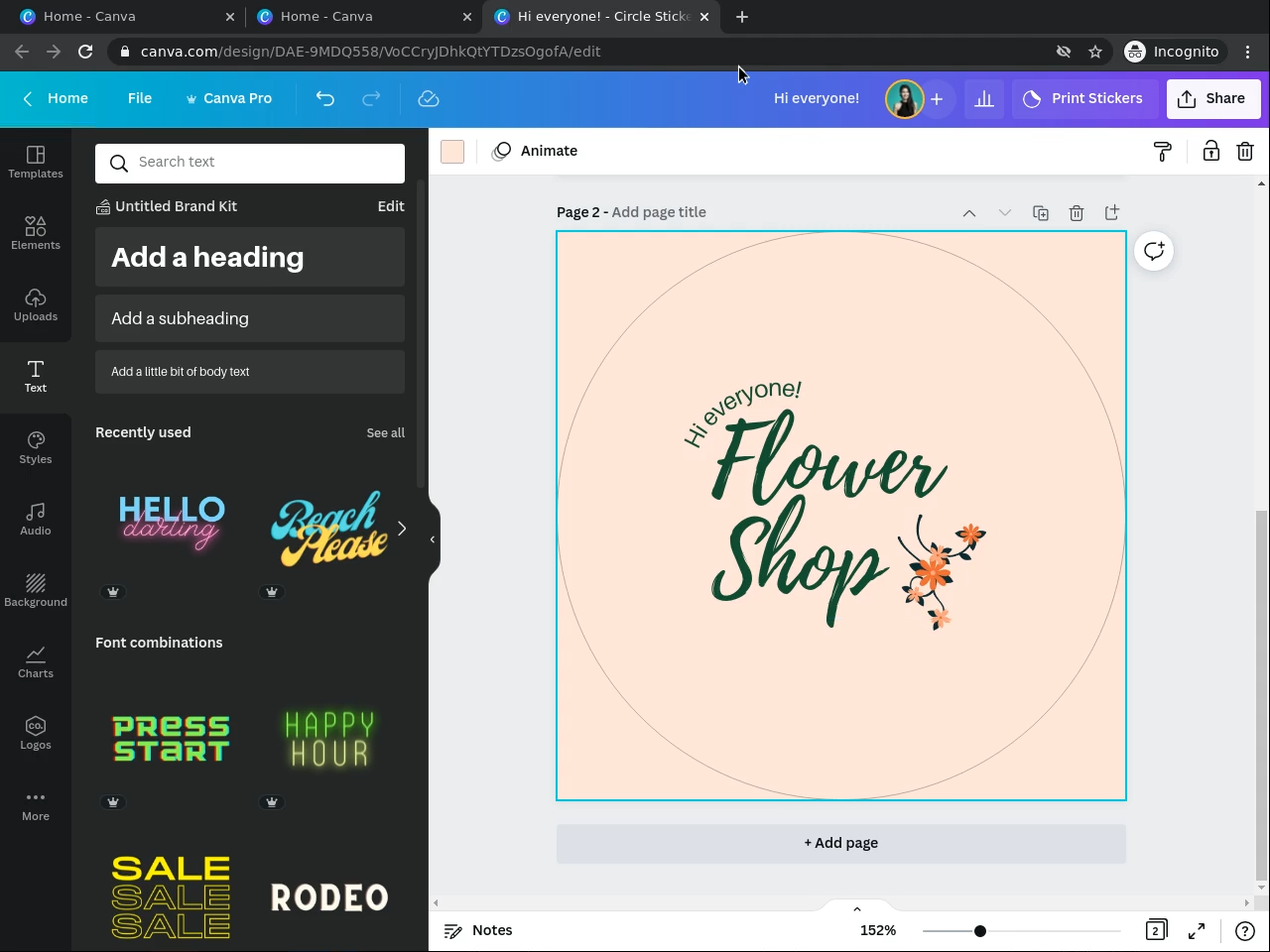The width and height of the screenshot is (1270, 952).
Task: Collapse the side panel
Action: (433, 539)
